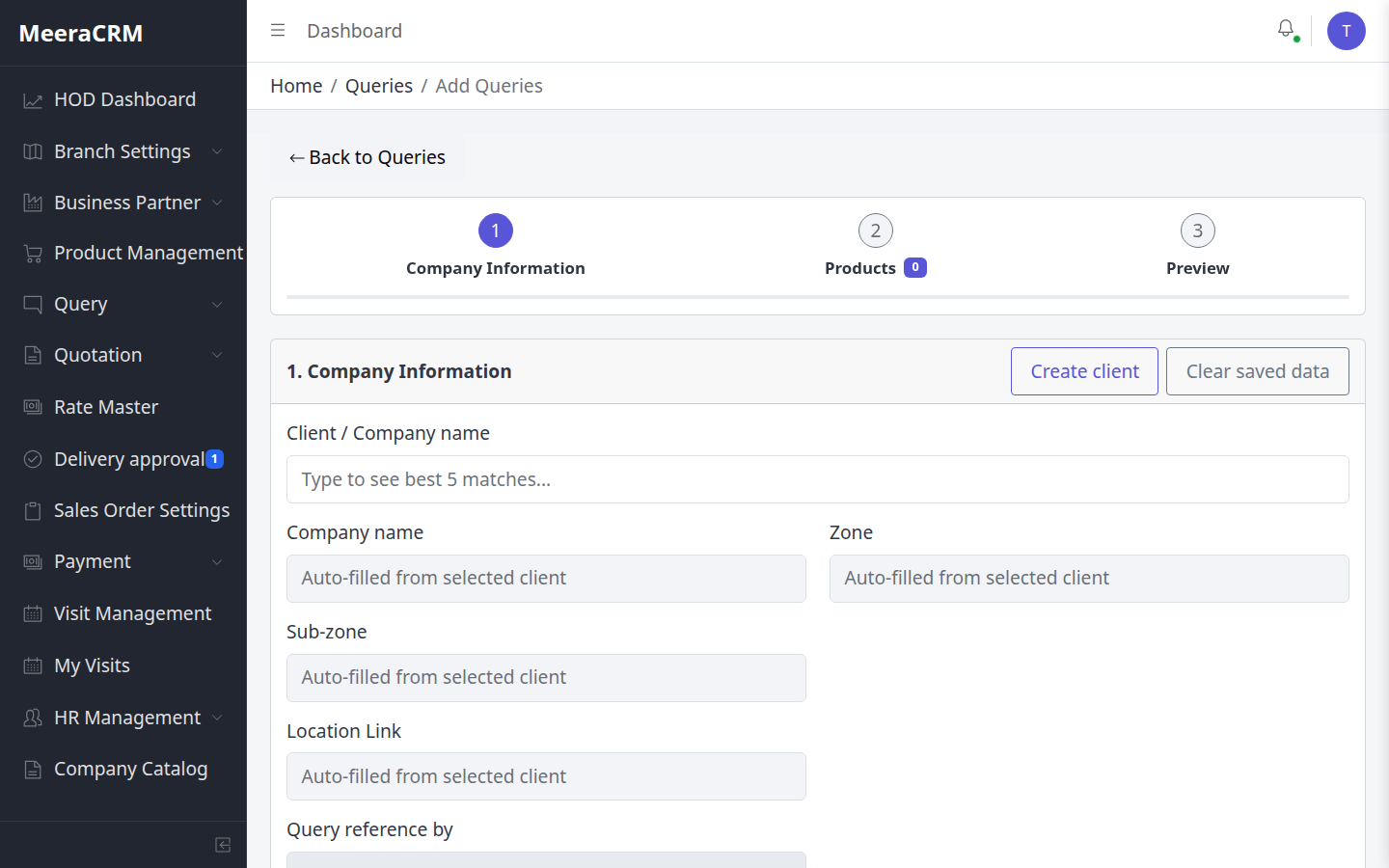
Task: Click the Query chat bubble icon
Action: (33, 305)
